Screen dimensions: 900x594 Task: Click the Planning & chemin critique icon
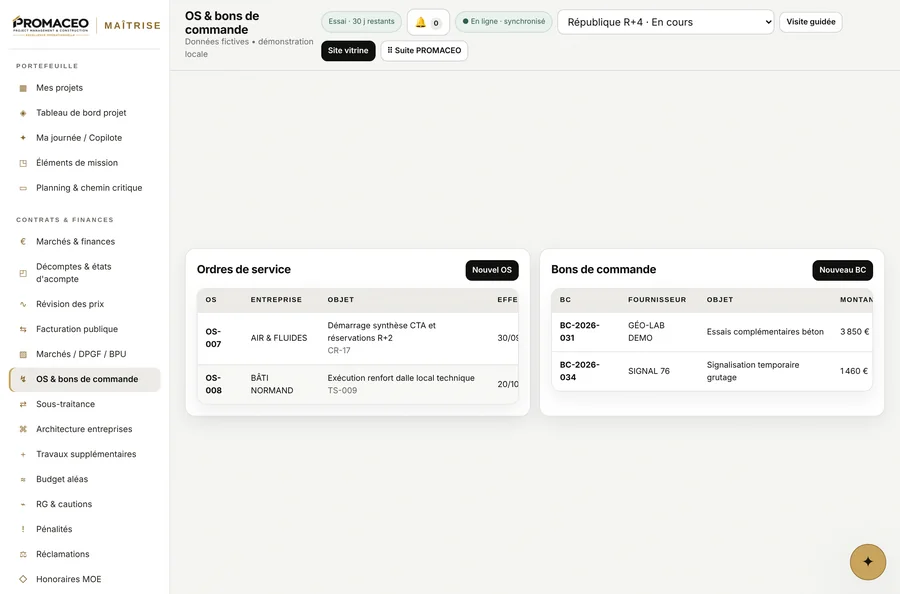[23, 188]
